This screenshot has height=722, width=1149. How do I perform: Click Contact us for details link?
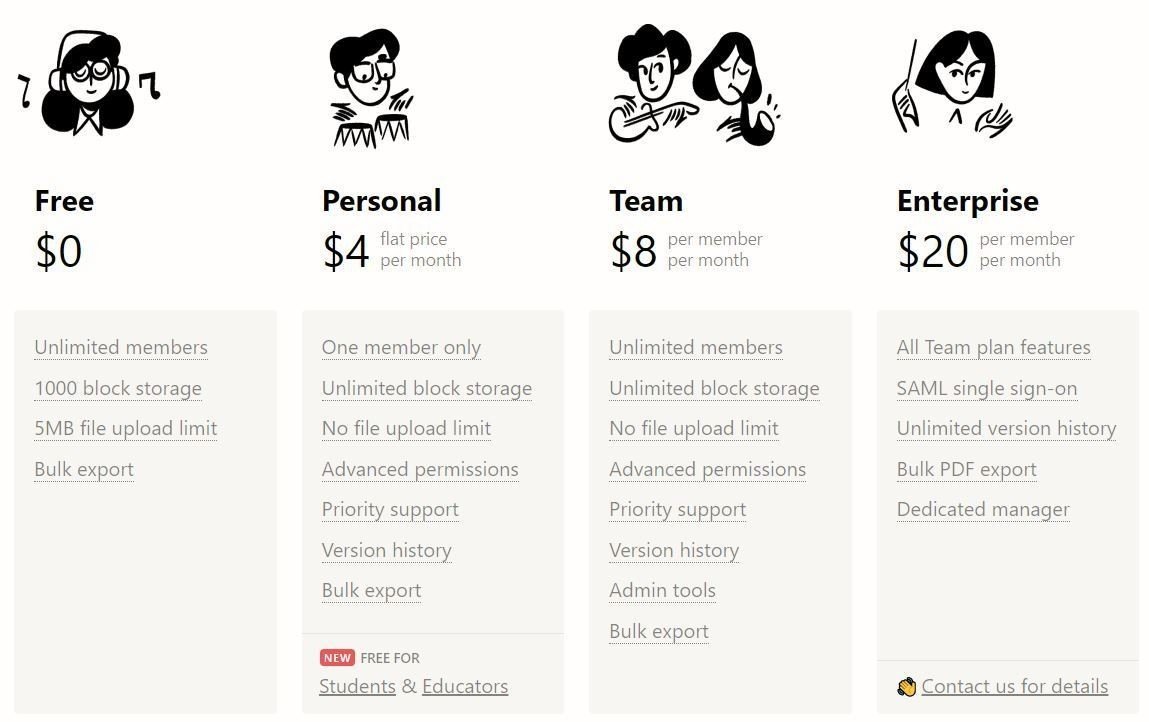pos(1014,687)
